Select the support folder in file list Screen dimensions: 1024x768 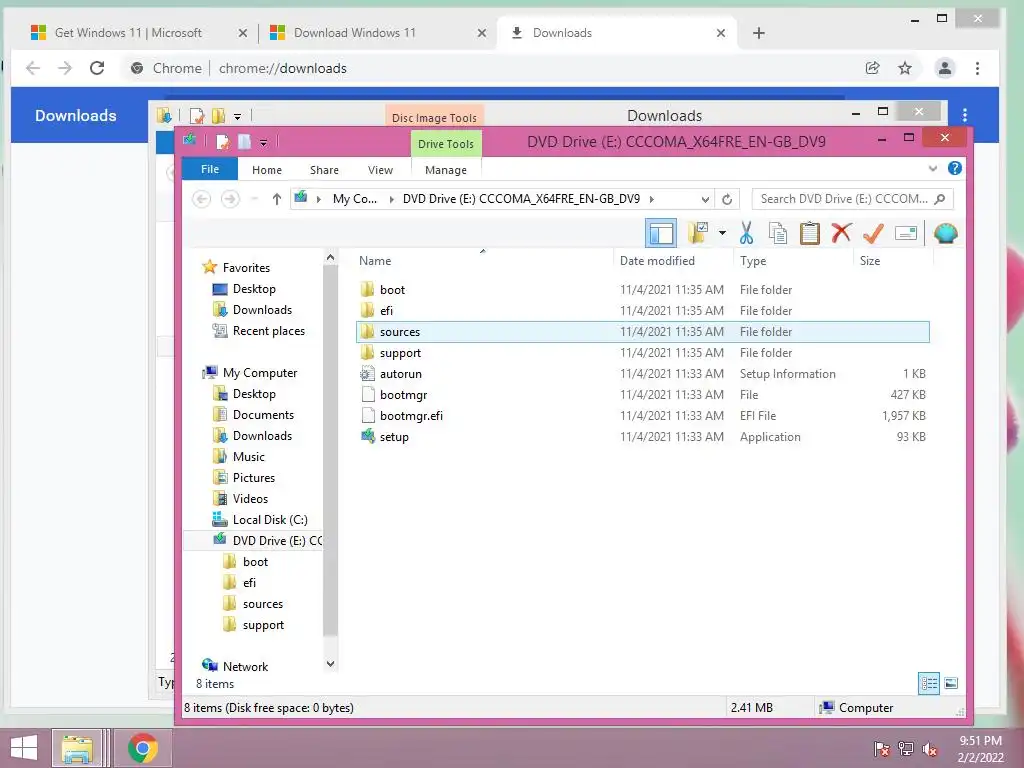click(x=400, y=353)
